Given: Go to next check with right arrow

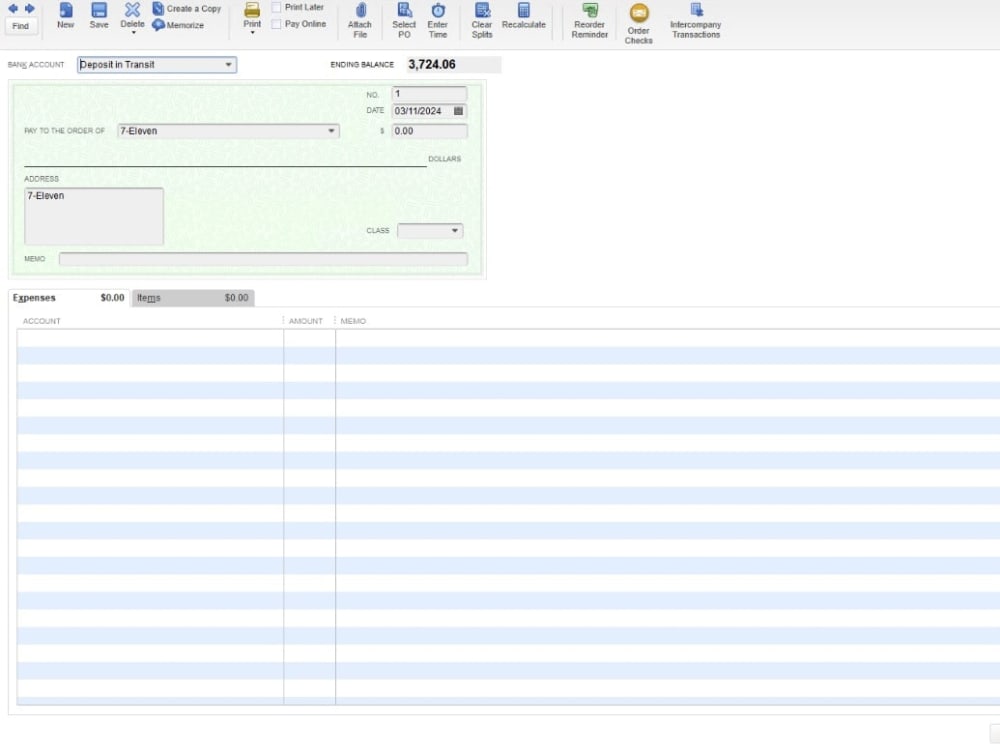Looking at the screenshot, I should pyautogui.click(x=29, y=8).
